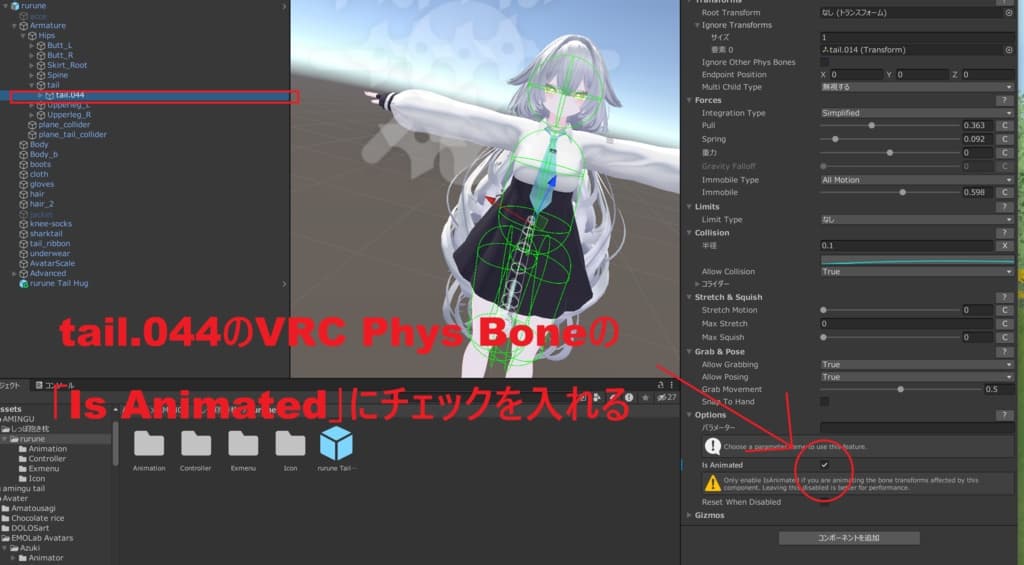Toggle the Is Animated checkbox
This screenshot has height=565, width=1024.
click(824, 465)
